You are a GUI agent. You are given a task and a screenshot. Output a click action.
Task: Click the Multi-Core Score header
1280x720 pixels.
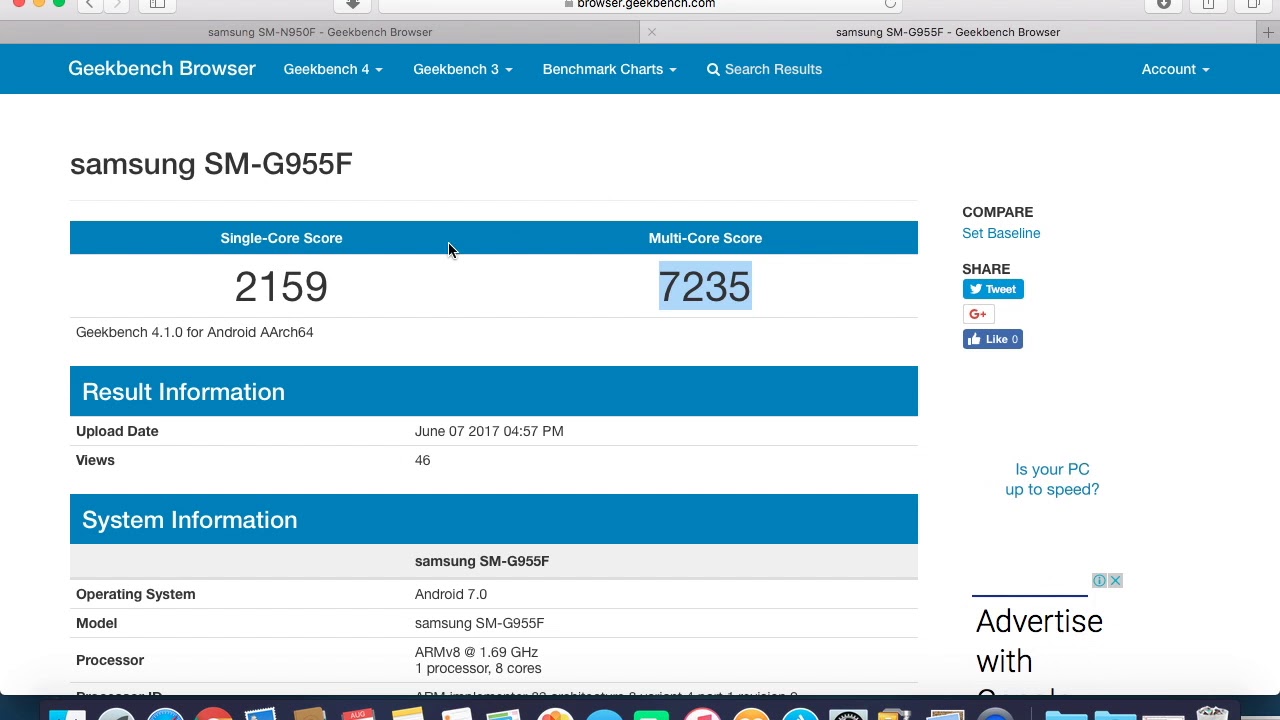pyautogui.click(x=705, y=238)
